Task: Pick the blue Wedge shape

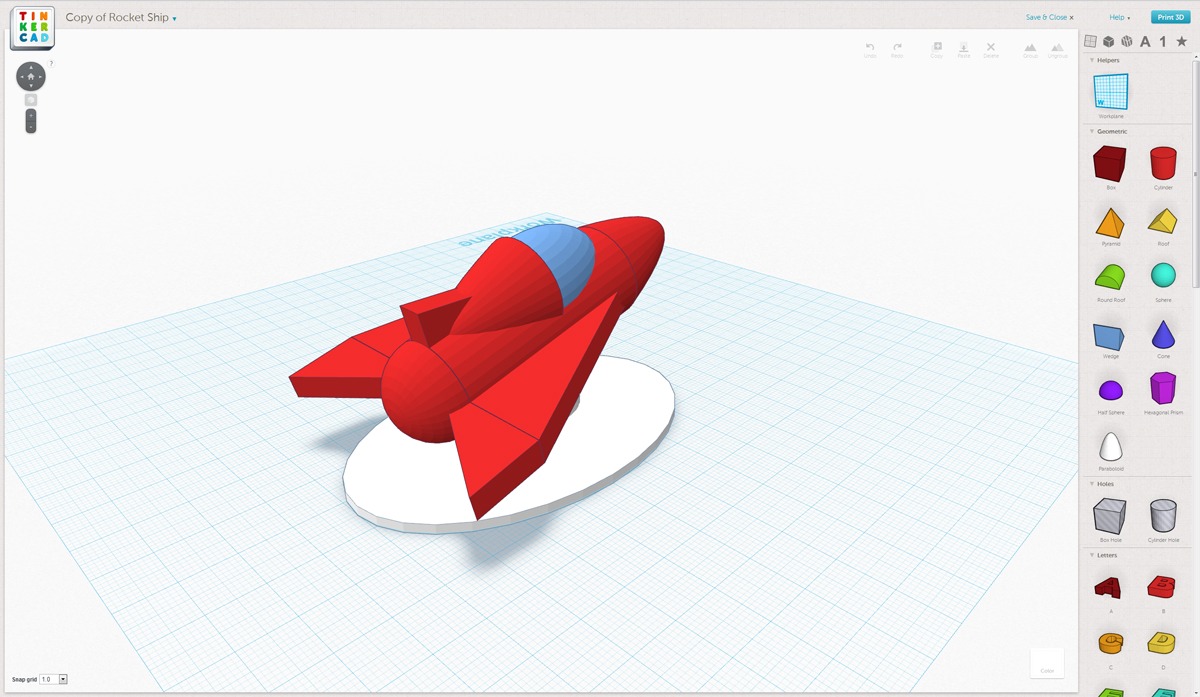Action: coord(1110,336)
